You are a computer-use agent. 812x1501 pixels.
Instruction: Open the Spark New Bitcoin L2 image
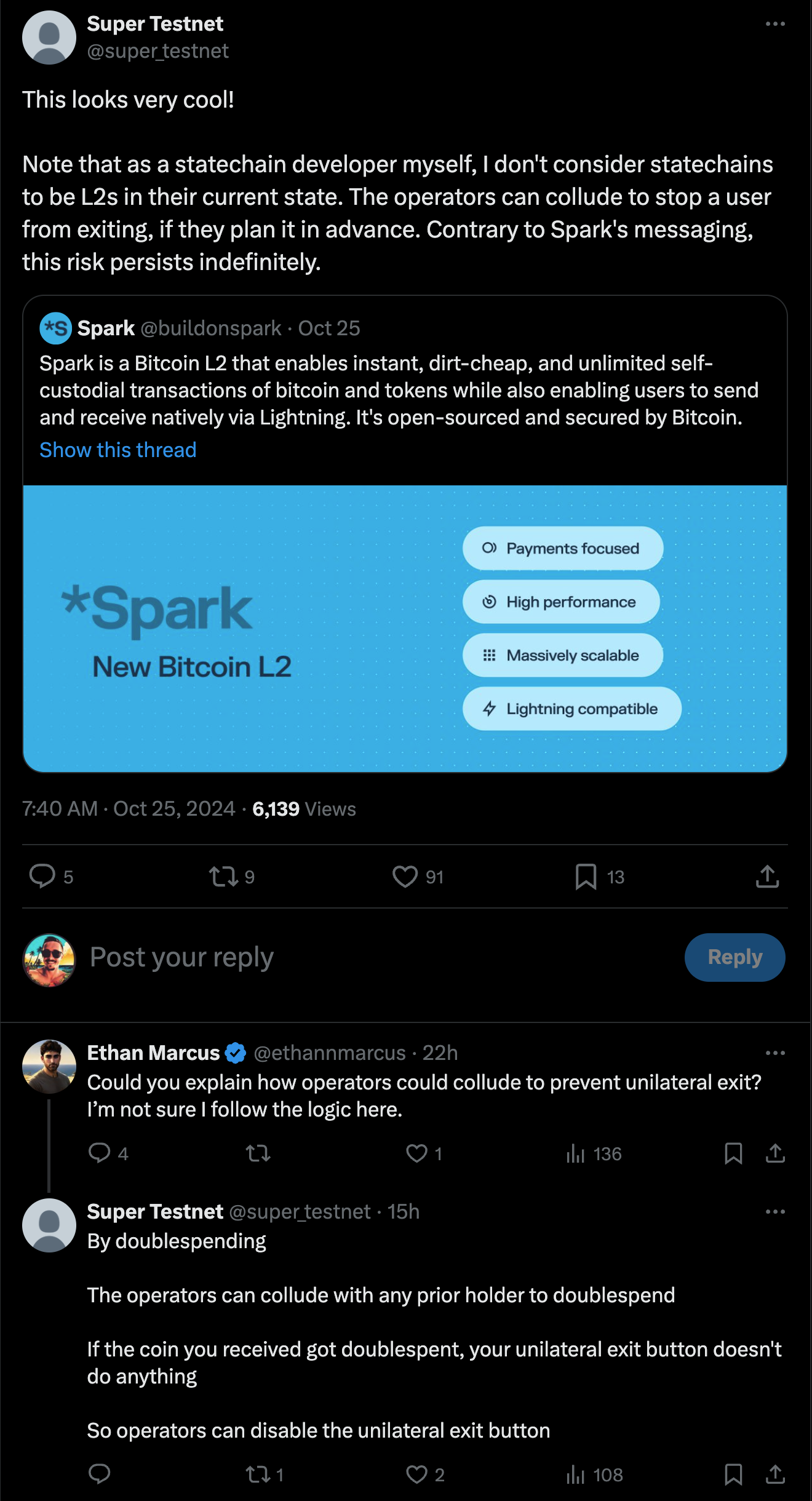(405, 629)
